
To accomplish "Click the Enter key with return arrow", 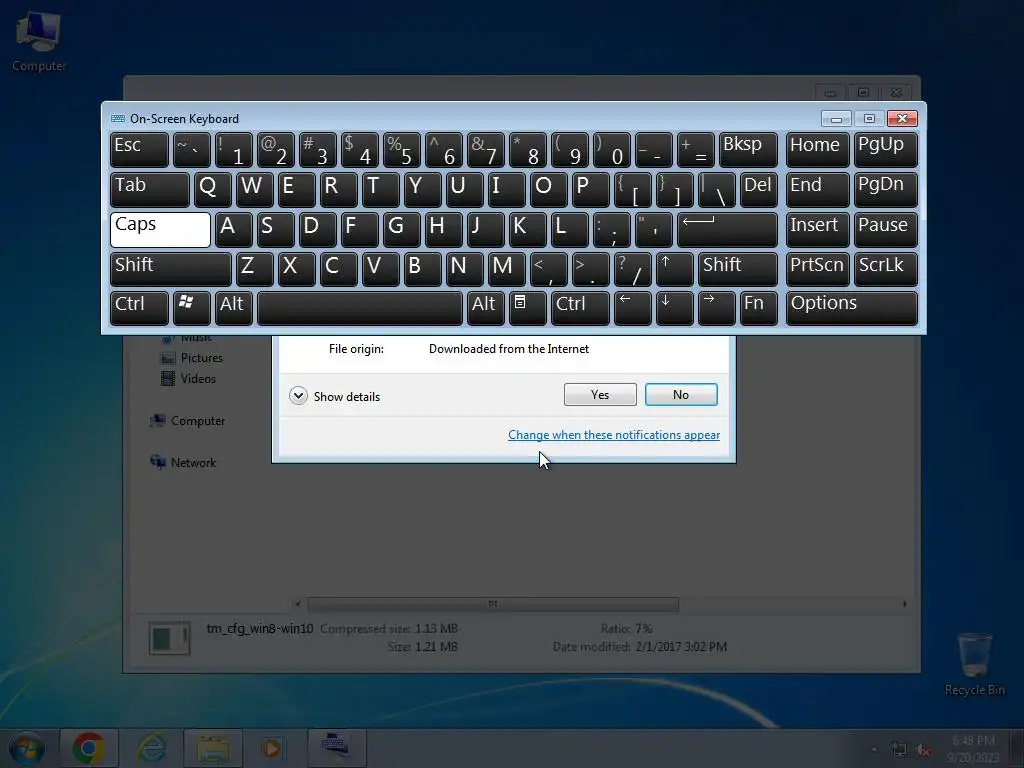I will pos(728,229).
